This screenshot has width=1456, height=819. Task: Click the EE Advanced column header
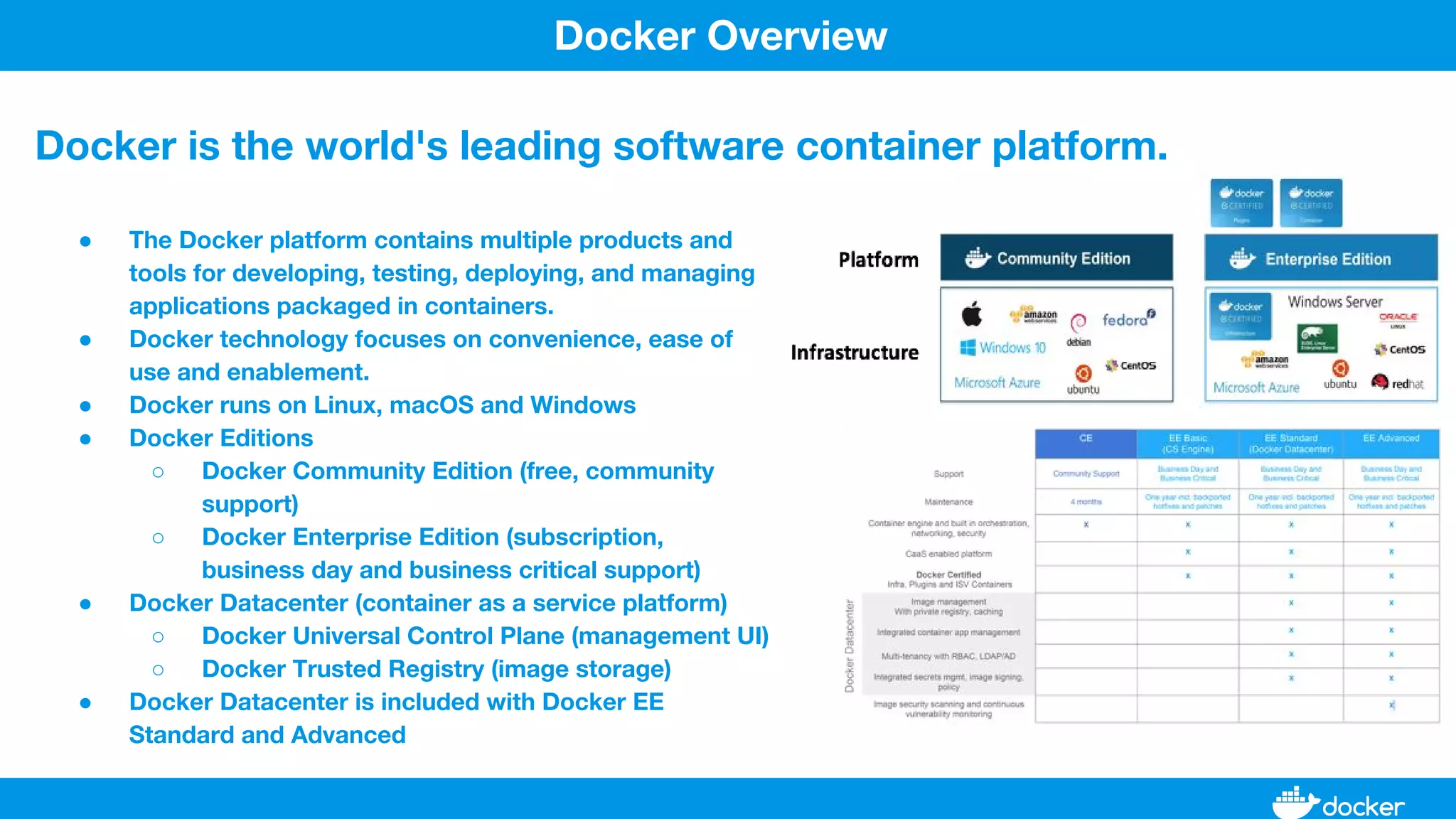1391,443
